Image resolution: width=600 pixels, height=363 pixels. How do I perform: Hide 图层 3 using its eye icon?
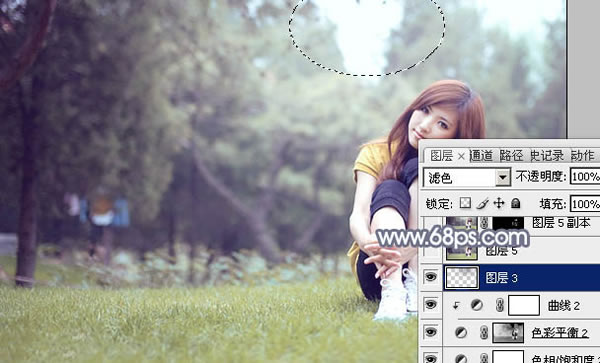[430, 277]
